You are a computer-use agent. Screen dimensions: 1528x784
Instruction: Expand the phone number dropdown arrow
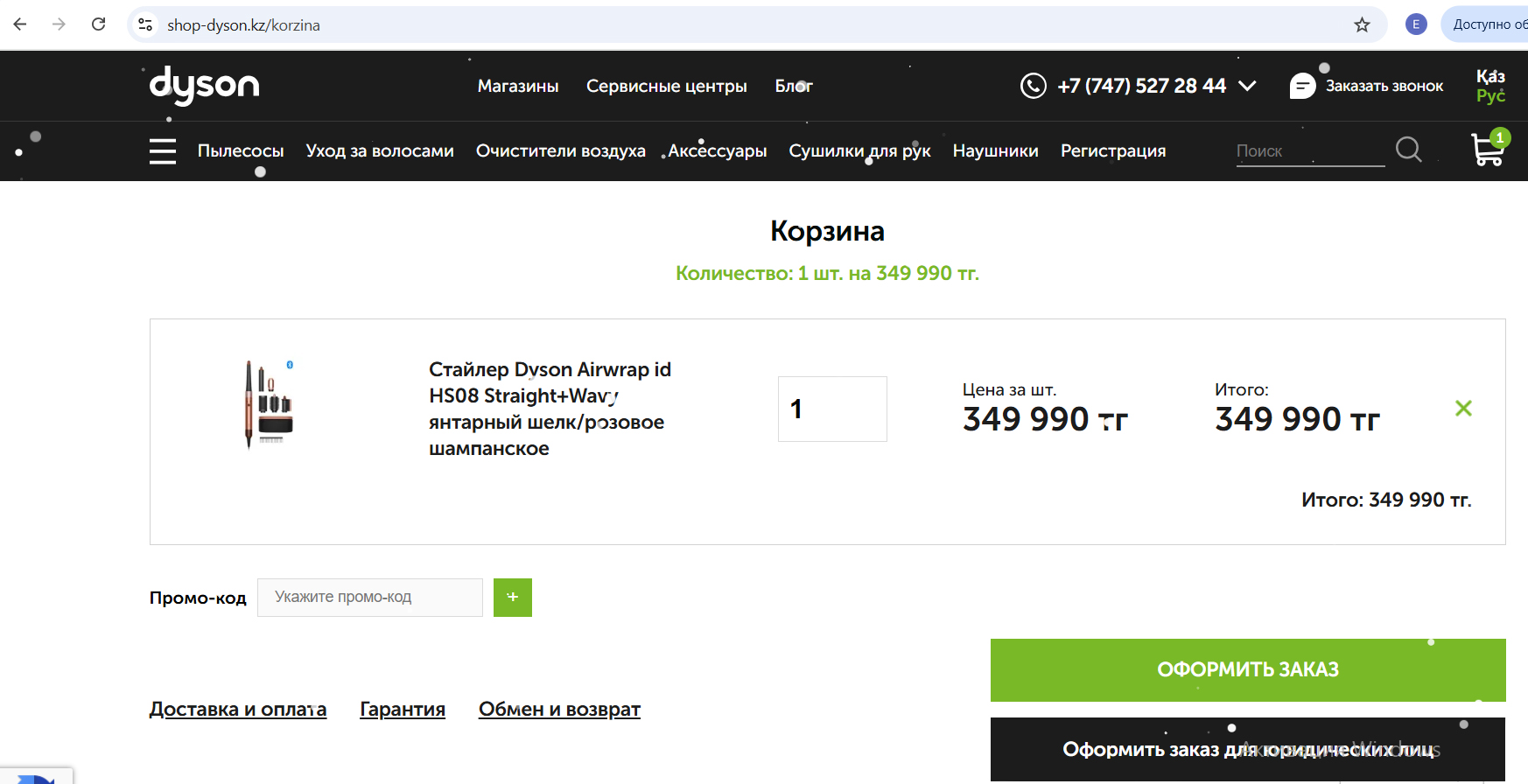[x=1248, y=86]
